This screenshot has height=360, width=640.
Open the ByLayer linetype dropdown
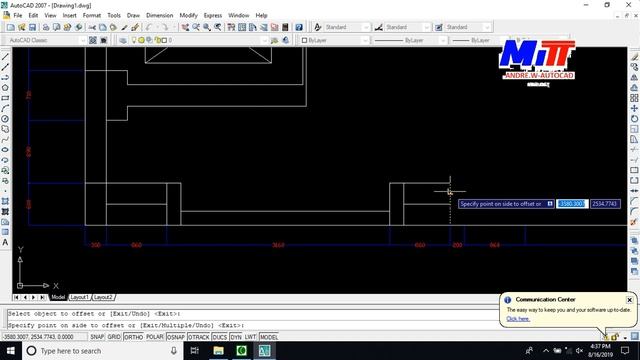[443, 40]
